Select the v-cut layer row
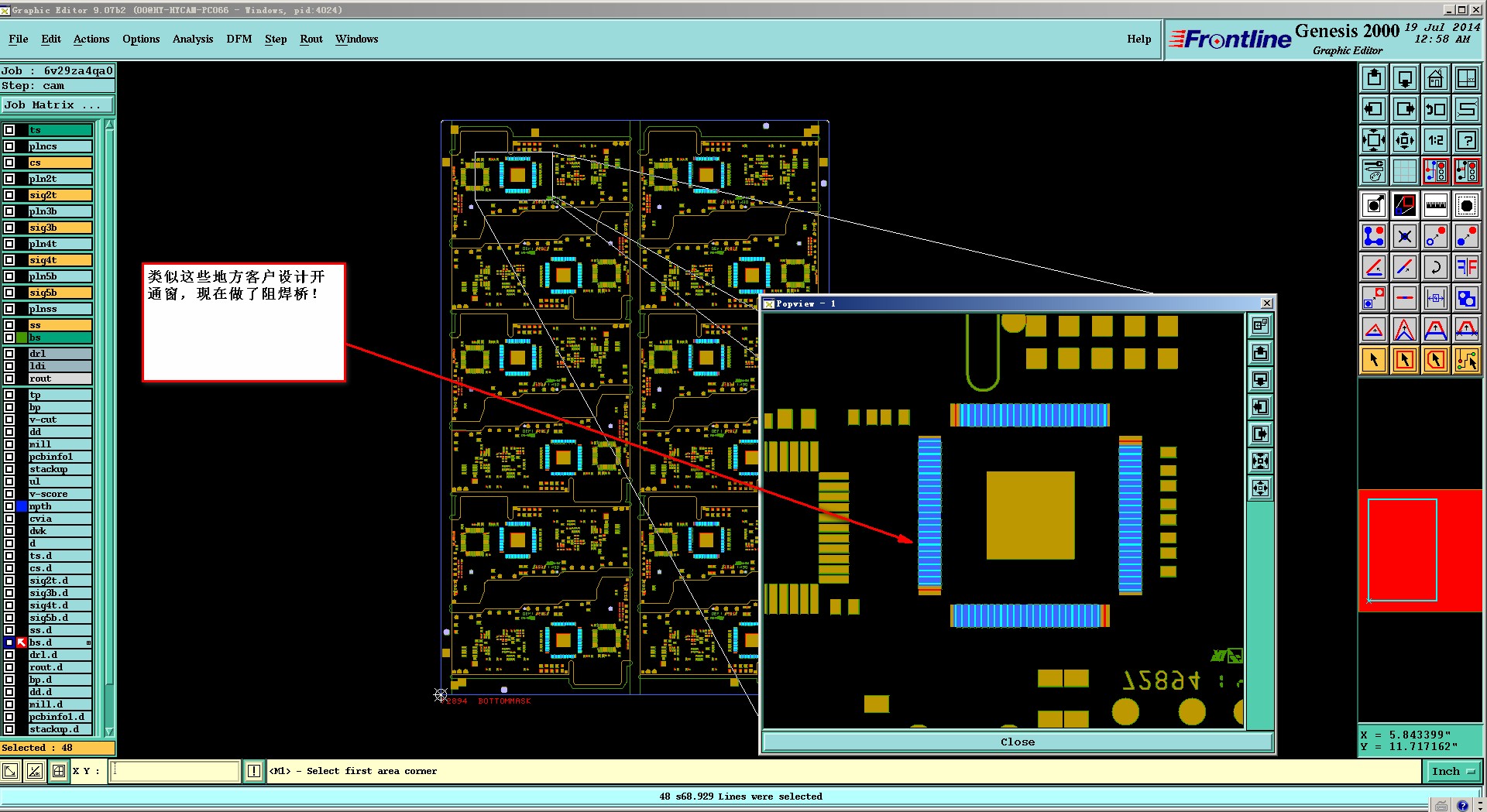Screen dimensions: 1487x812 [60, 420]
